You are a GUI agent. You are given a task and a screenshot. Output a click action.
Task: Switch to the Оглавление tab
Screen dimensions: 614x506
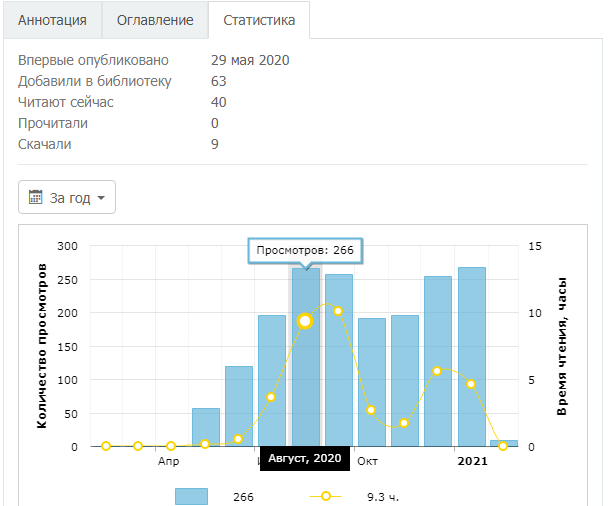coord(155,20)
